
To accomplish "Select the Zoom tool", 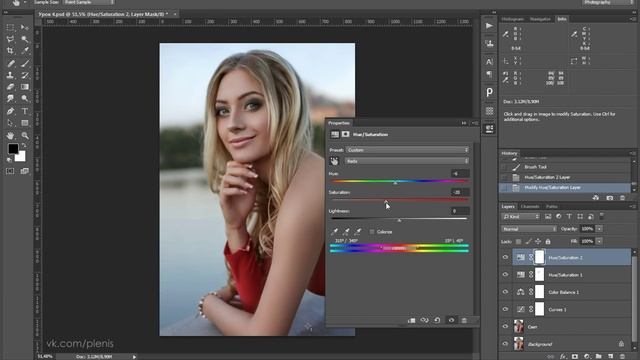I will pos(24,135).
